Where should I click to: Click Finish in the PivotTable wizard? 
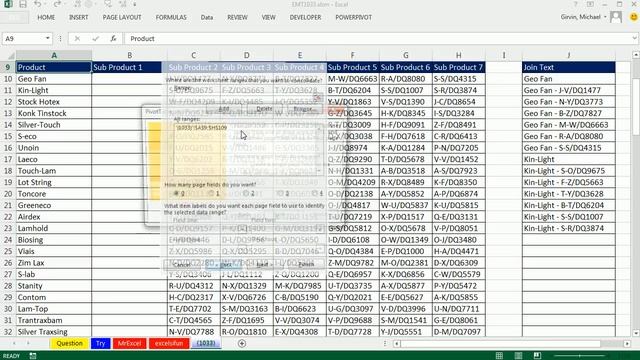pyautogui.click(x=306, y=264)
